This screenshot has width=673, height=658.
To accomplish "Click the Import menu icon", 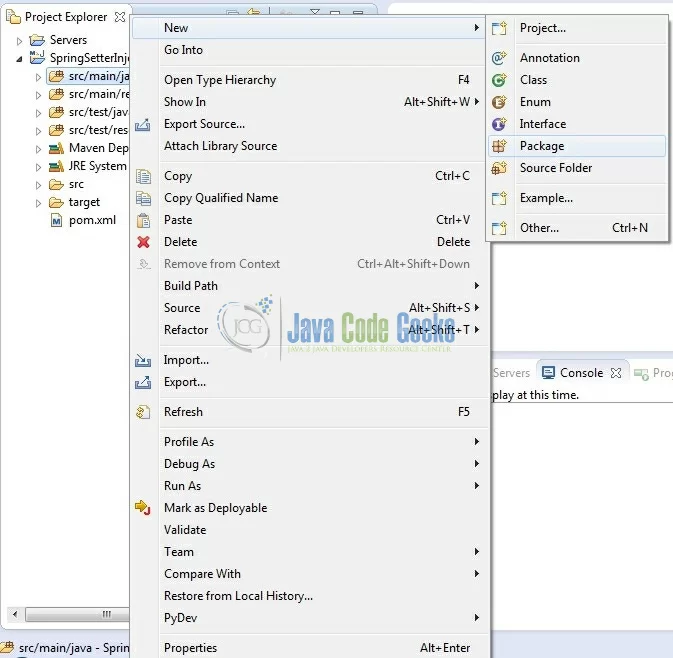I will (x=143, y=361).
